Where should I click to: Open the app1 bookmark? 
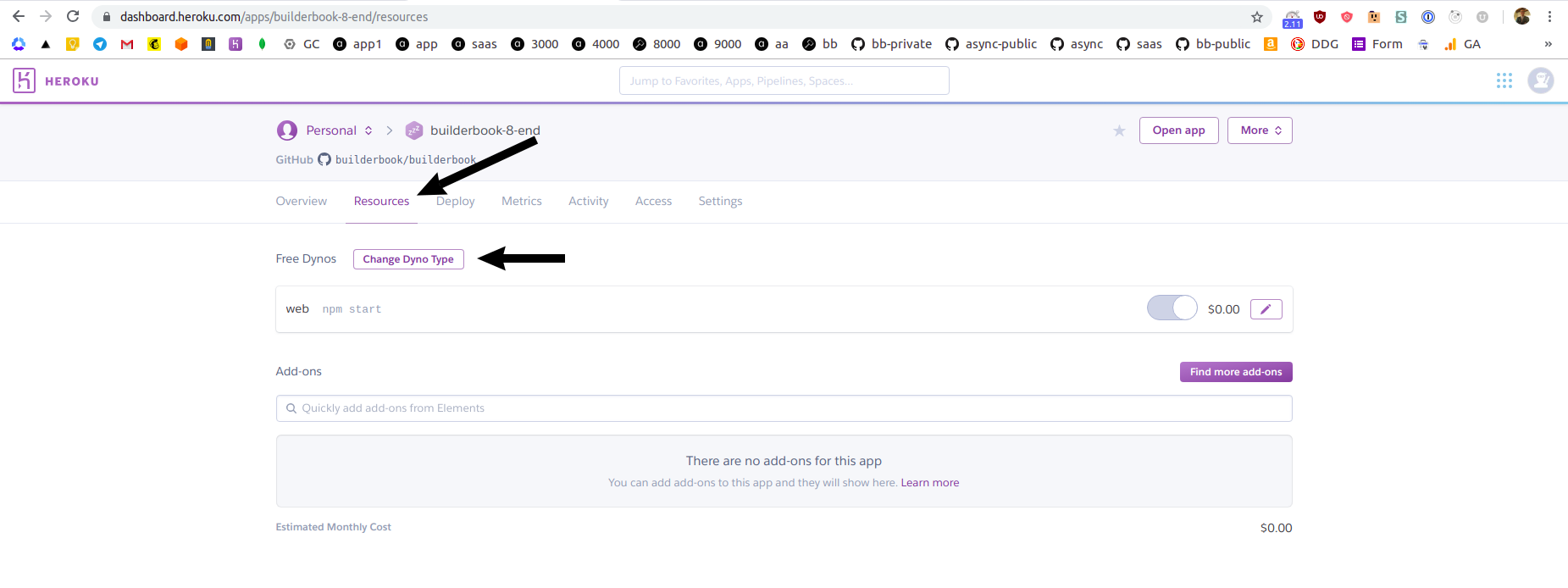(357, 44)
